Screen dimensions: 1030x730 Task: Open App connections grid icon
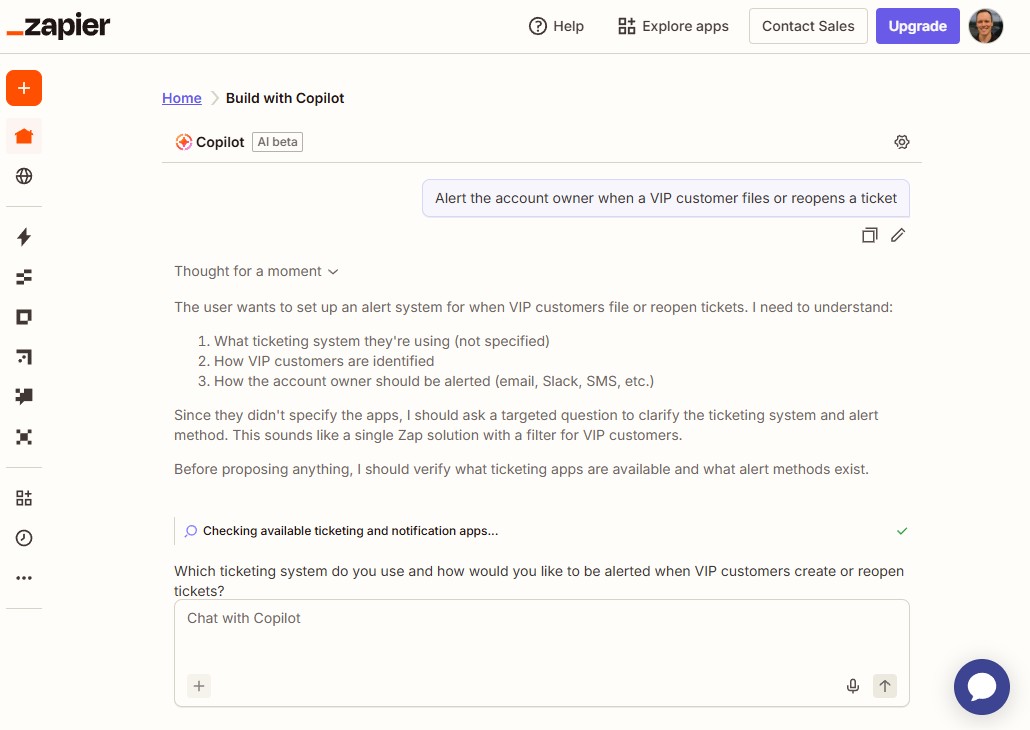[x=24, y=497]
